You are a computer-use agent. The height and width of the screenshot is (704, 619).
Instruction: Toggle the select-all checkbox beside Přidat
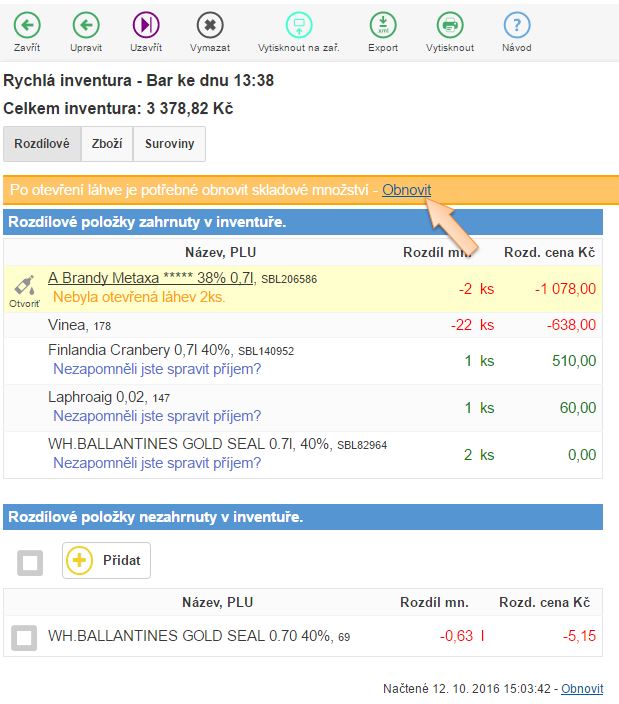tap(30, 562)
